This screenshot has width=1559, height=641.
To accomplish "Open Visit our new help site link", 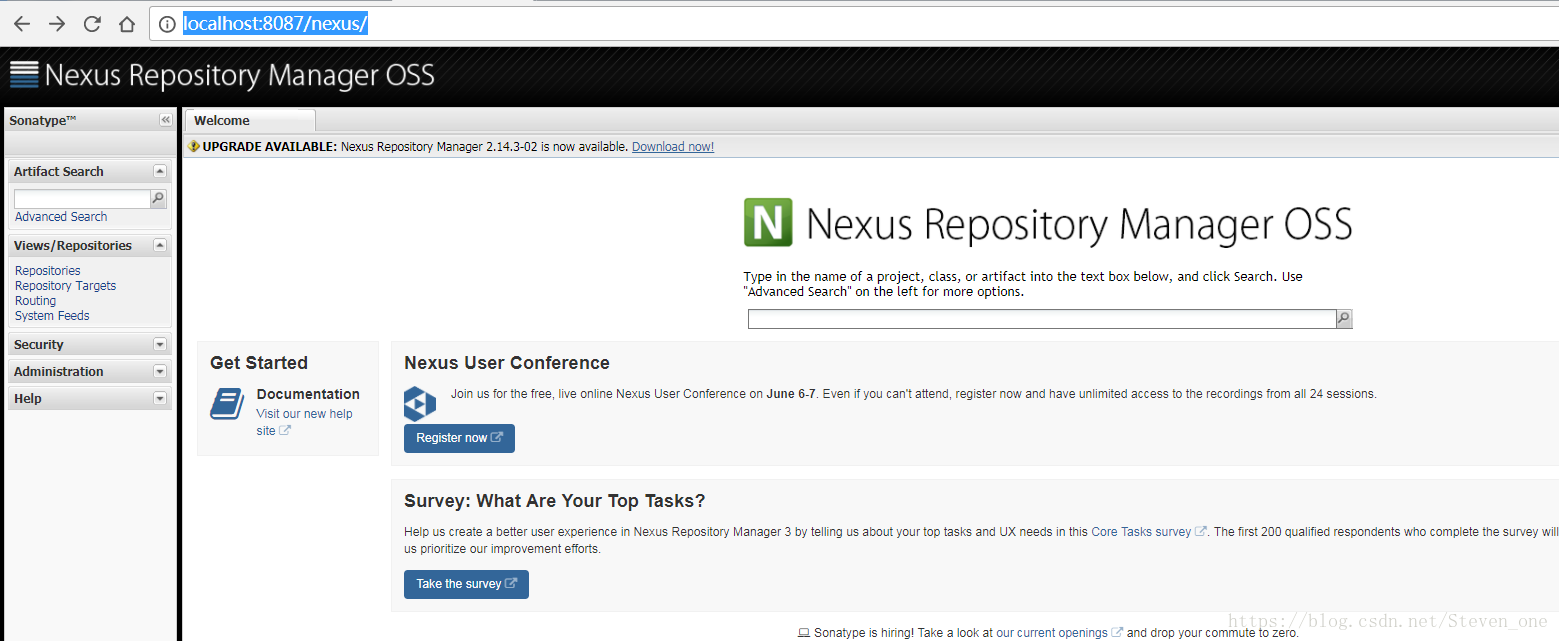I will [x=304, y=422].
